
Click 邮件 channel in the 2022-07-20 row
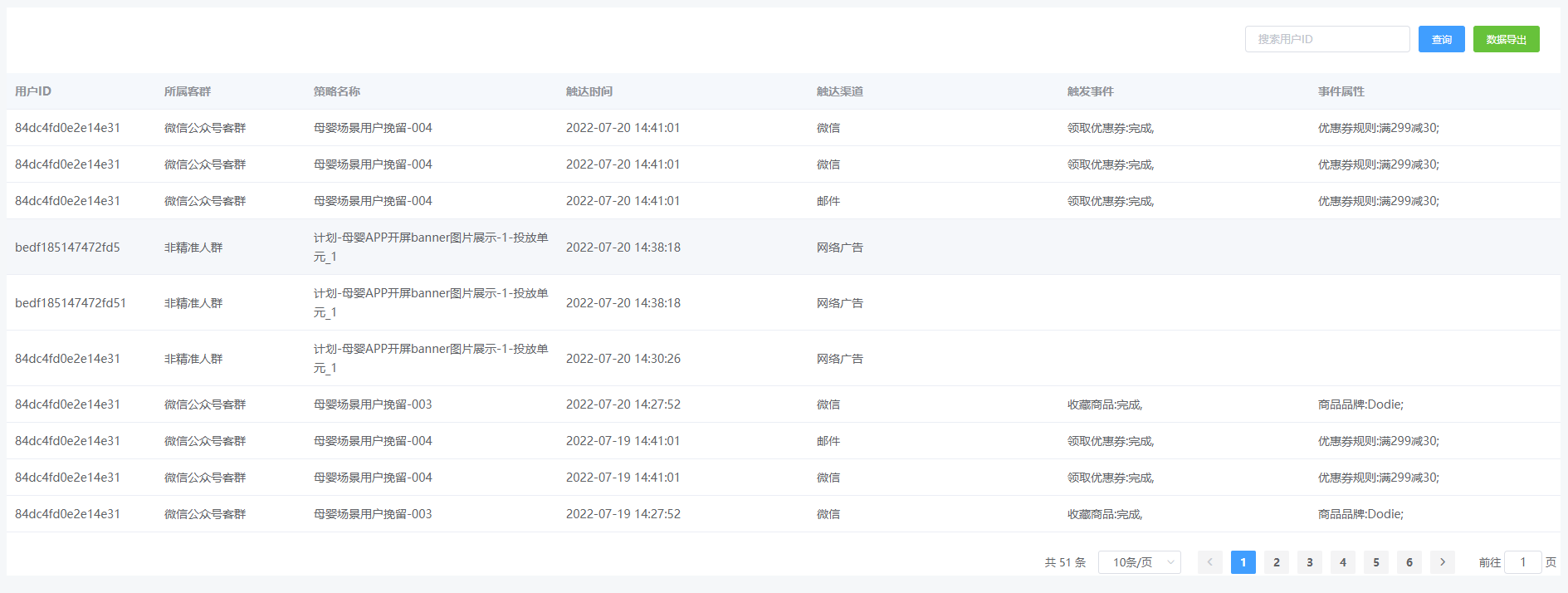coord(828,201)
